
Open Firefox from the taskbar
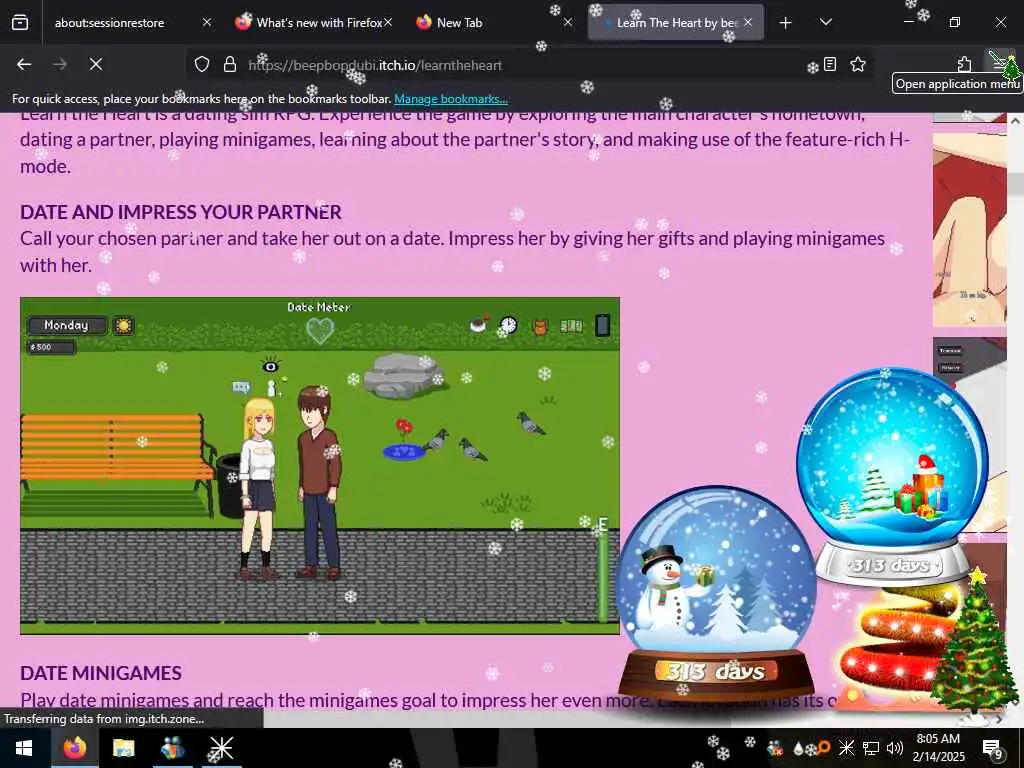74,748
